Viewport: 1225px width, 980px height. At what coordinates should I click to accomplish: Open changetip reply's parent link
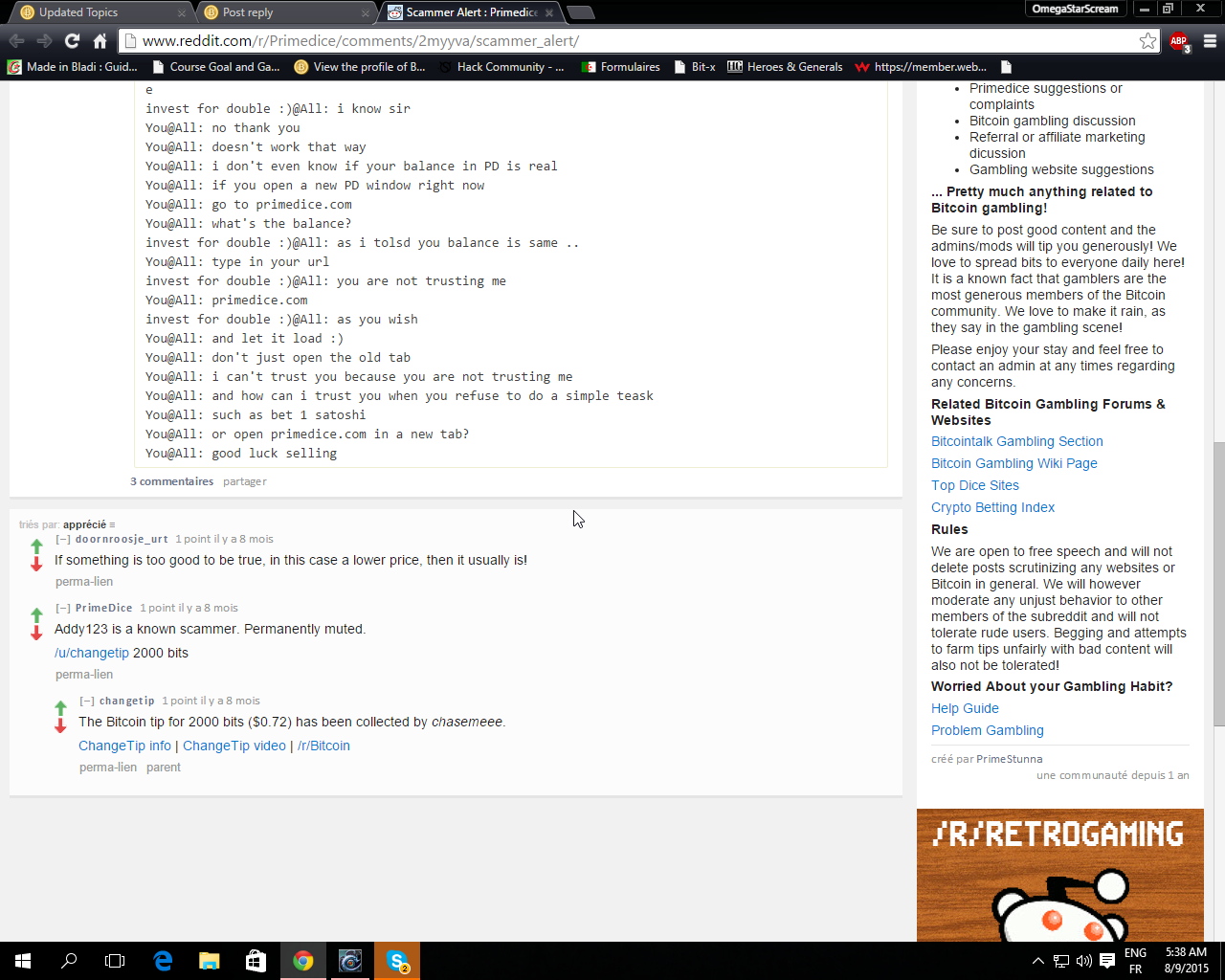164,768
